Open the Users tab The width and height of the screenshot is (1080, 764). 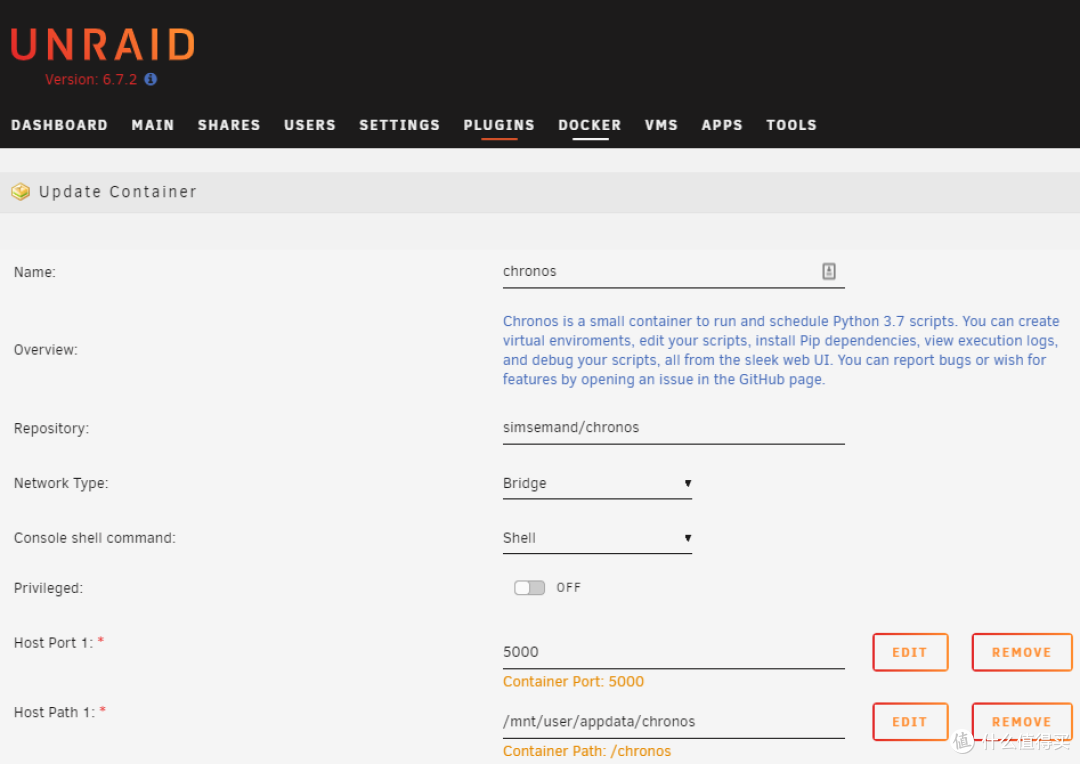pyautogui.click(x=310, y=125)
